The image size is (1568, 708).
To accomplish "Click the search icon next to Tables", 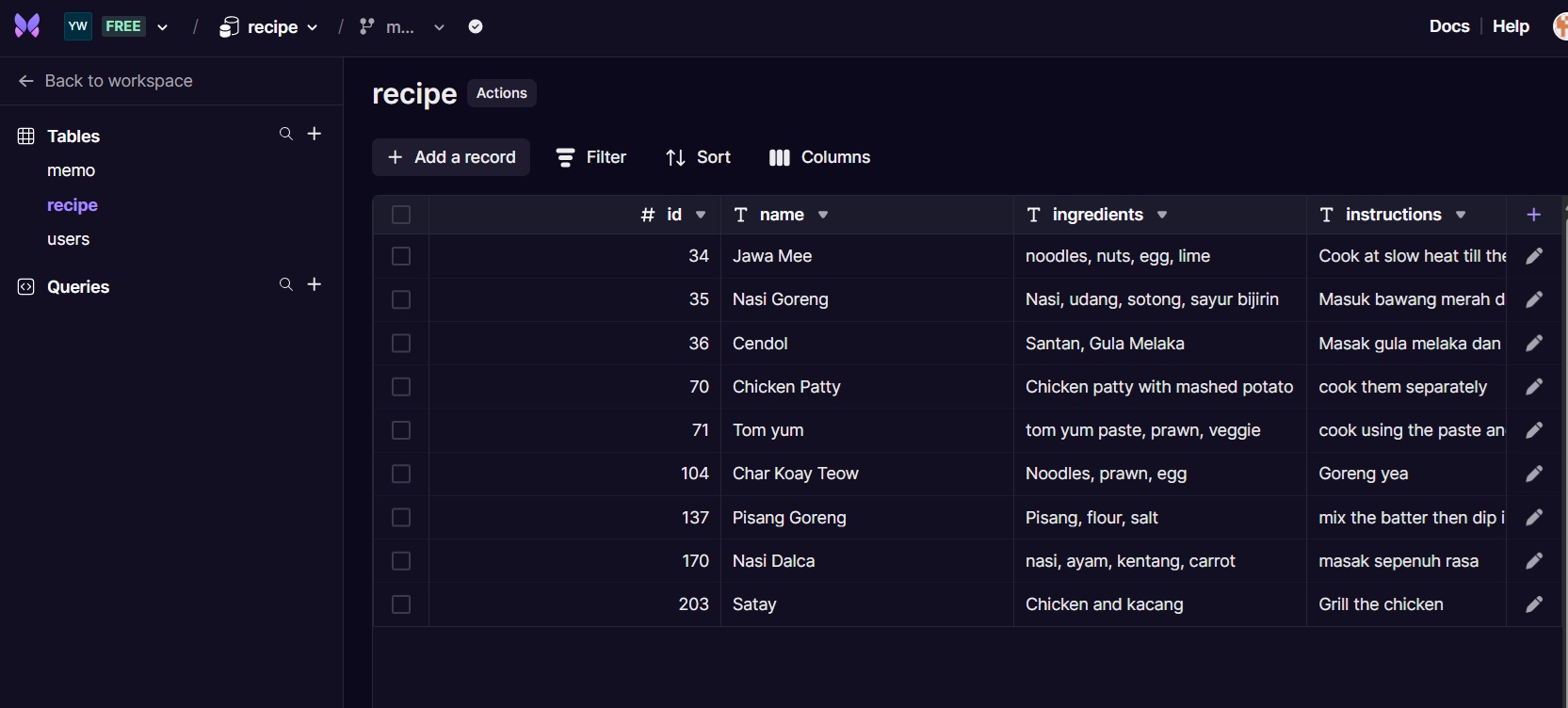I will click(x=285, y=135).
